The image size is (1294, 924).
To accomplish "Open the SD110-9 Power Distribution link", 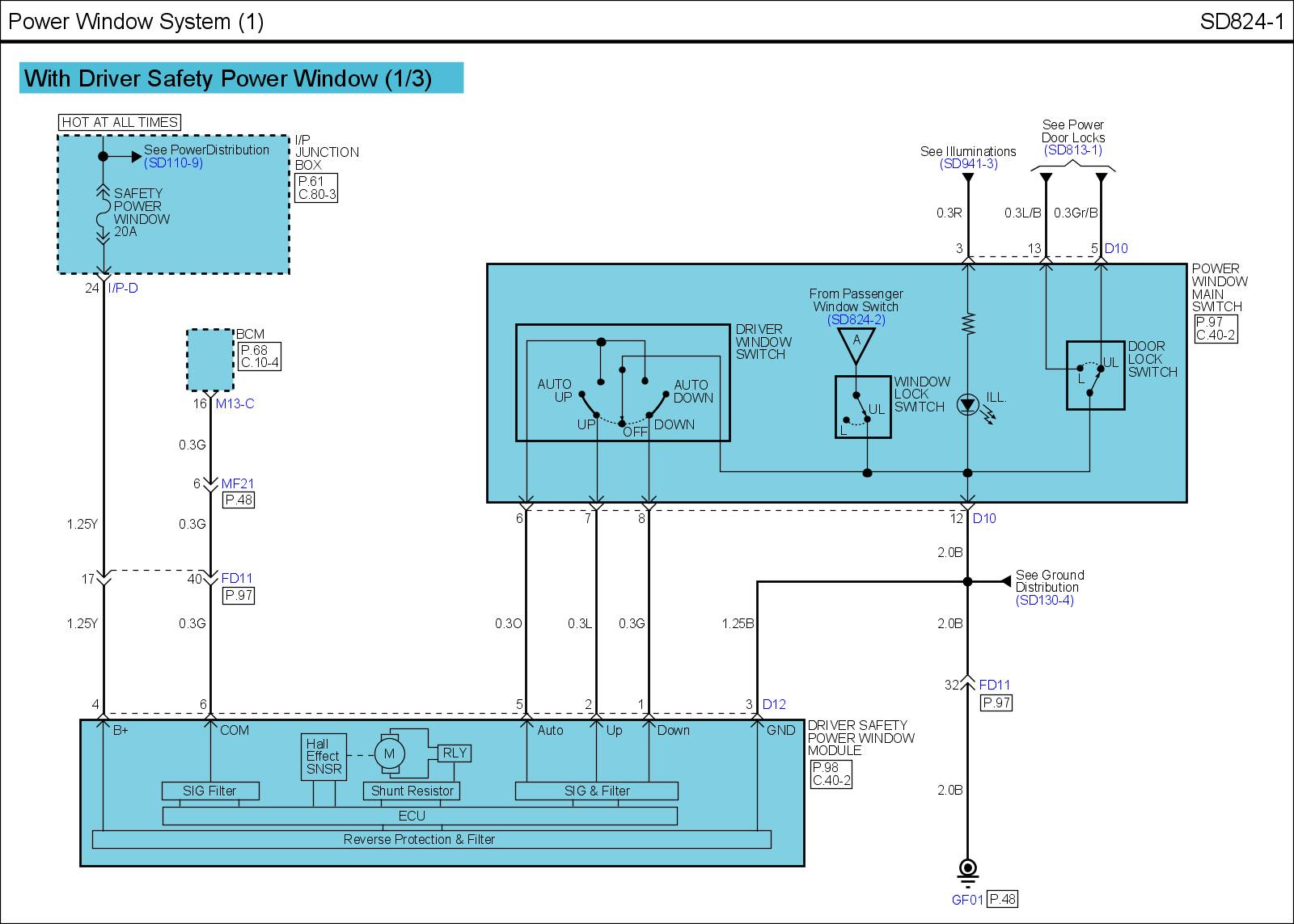I will tap(173, 163).
